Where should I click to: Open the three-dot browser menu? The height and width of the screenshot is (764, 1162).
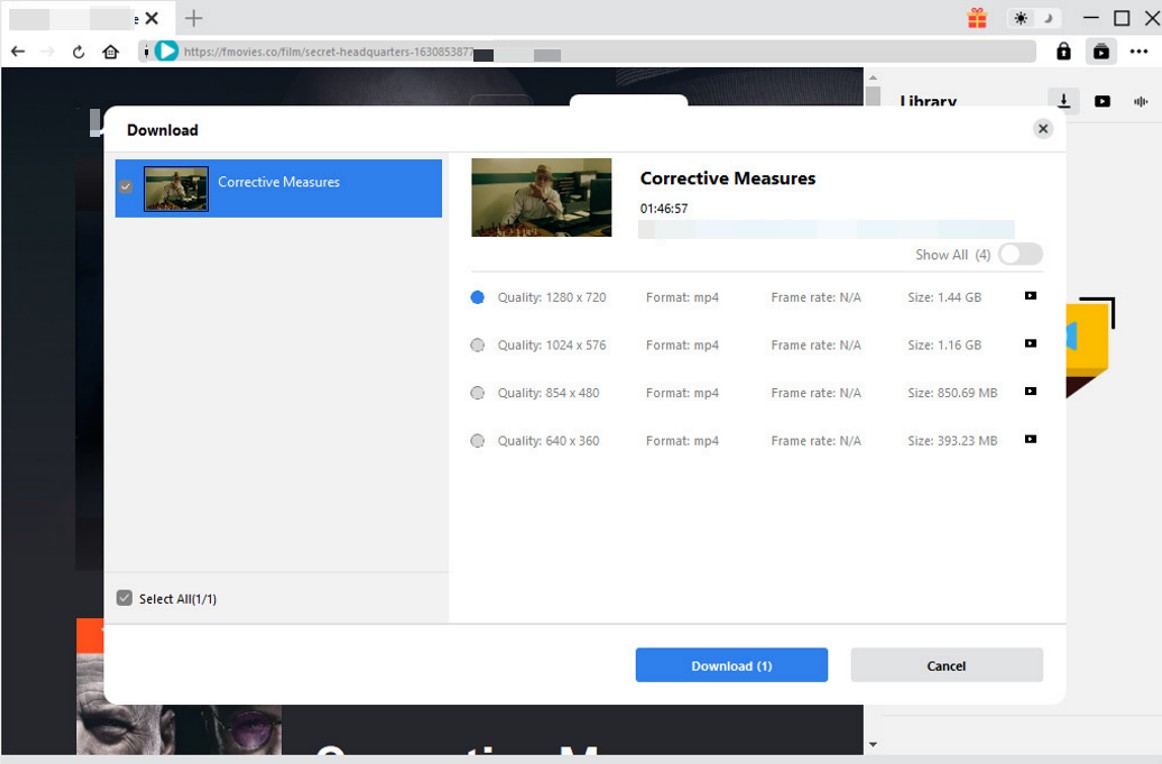[x=1139, y=50]
